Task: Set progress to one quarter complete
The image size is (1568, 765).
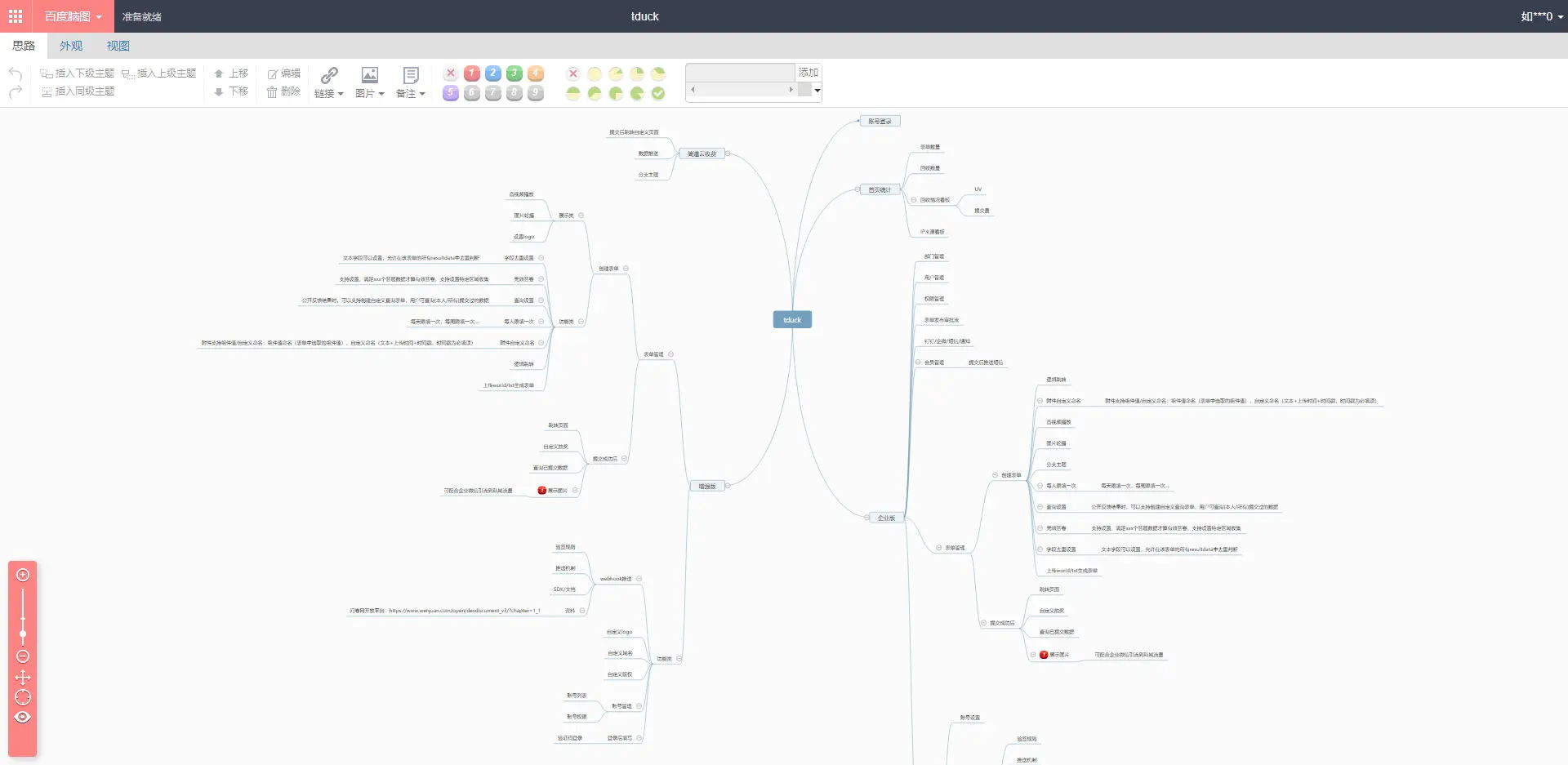Action: (x=637, y=73)
